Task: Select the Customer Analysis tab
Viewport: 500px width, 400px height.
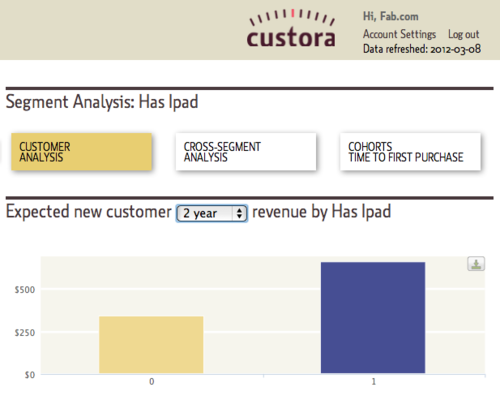Action: 82,152
